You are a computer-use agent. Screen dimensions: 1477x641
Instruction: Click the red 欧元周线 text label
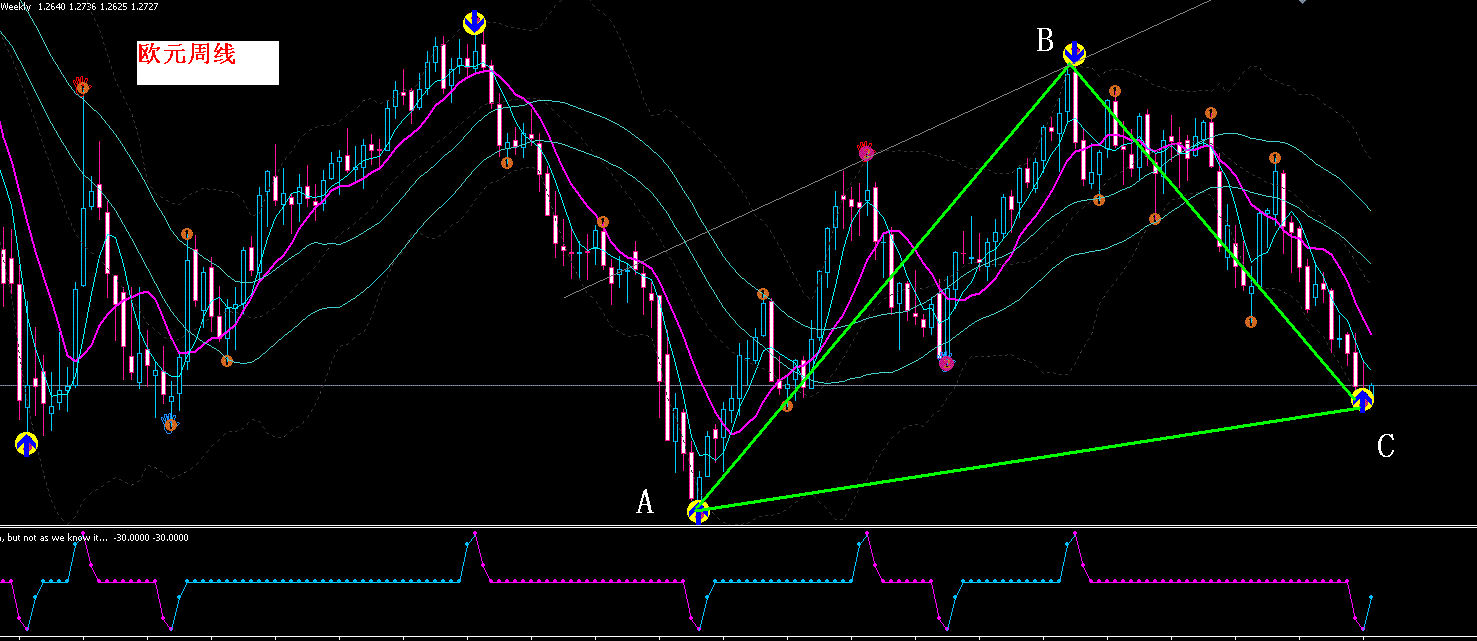click(x=187, y=55)
